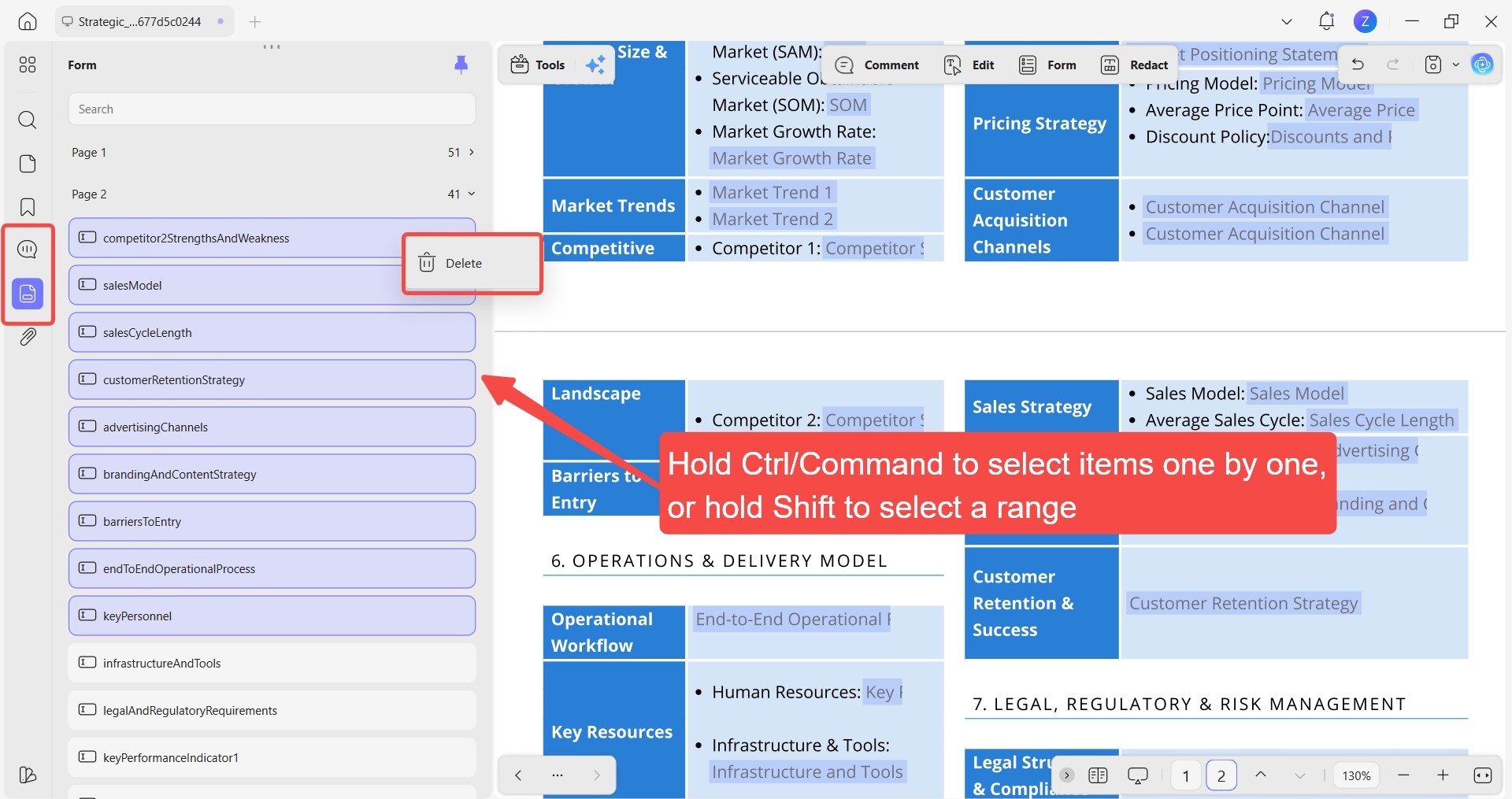Start presentation slideshow mode icon
The height and width of the screenshot is (799, 1512).
point(1138,775)
